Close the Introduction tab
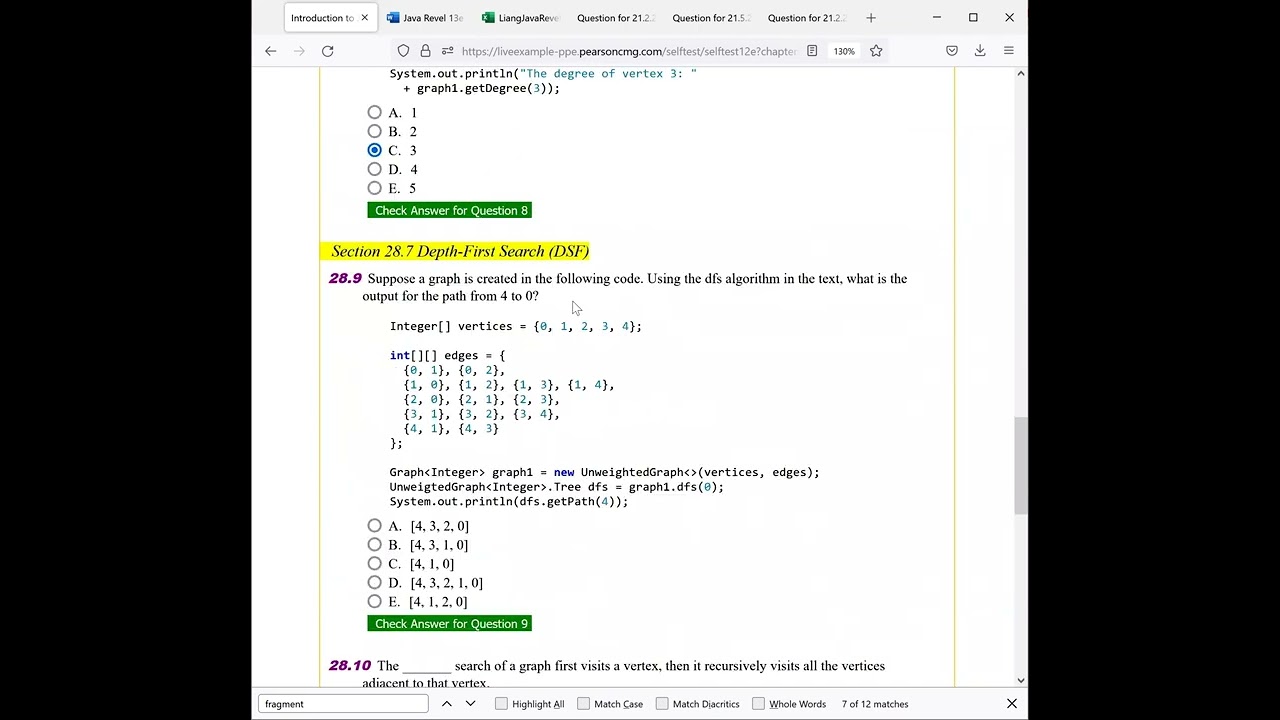This screenshot has height=720, width=1280. 364,18
